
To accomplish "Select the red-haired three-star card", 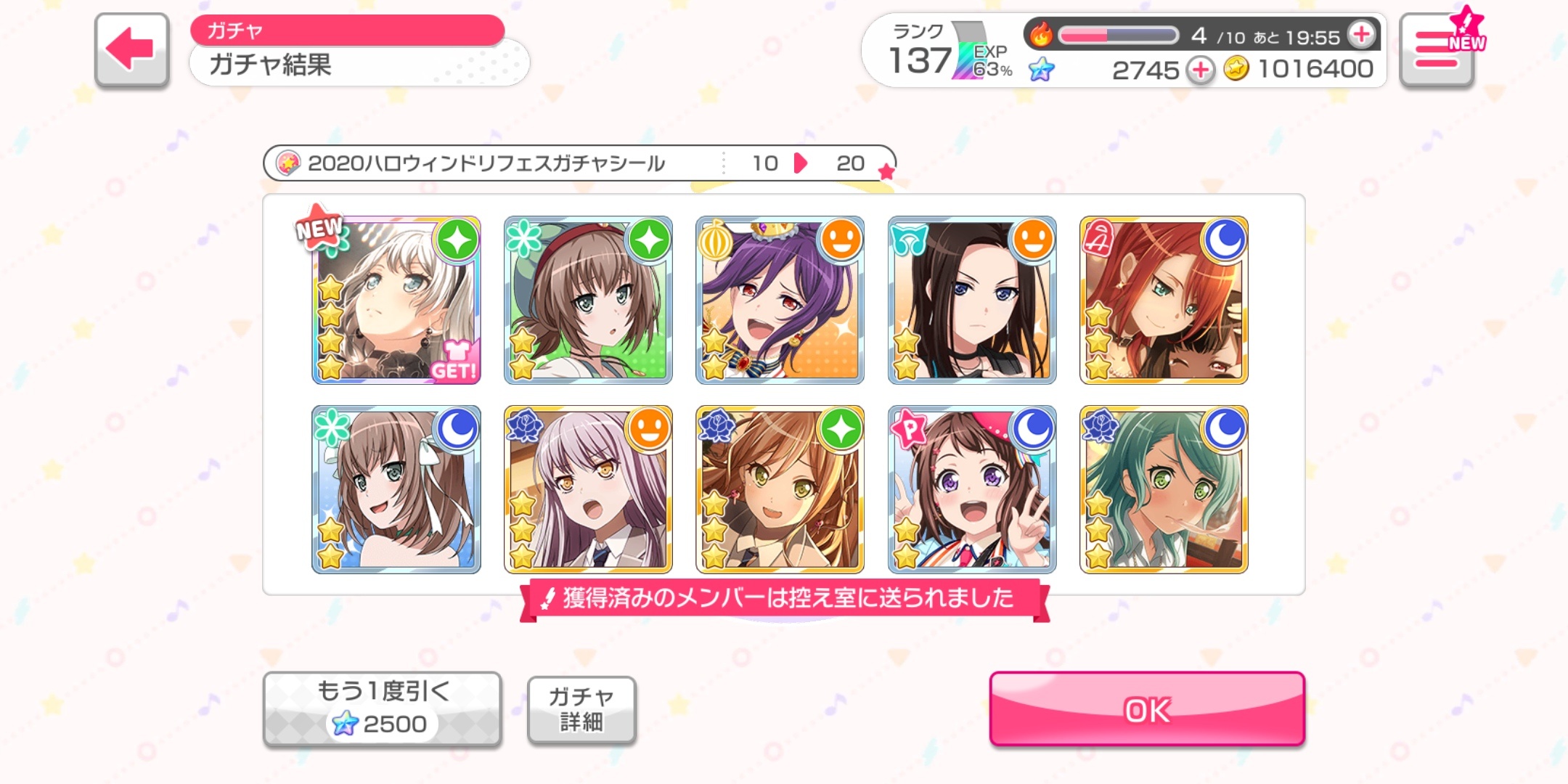I will 1164,300.
